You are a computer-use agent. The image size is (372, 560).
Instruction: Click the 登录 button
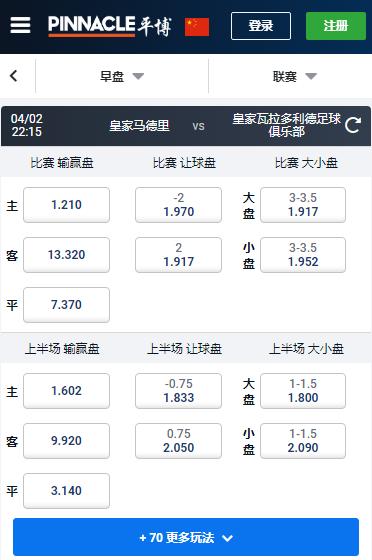(x=261, y=26)
